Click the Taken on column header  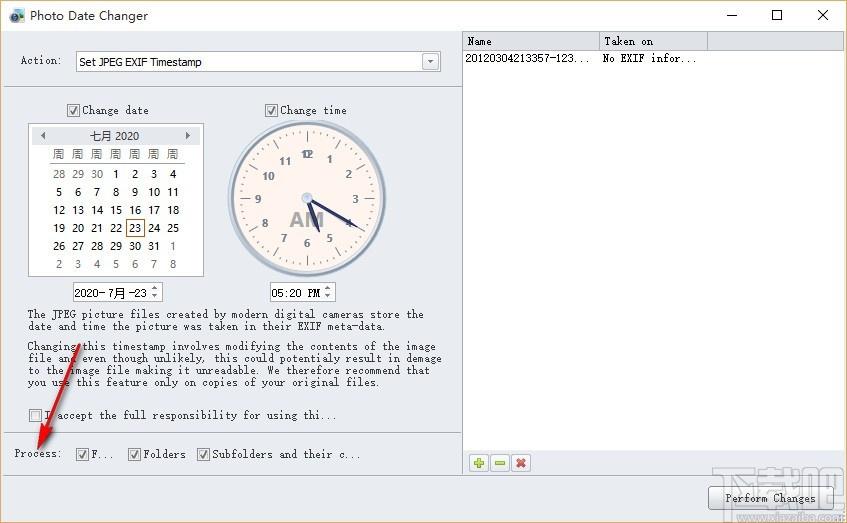click(x=654, y=41)
